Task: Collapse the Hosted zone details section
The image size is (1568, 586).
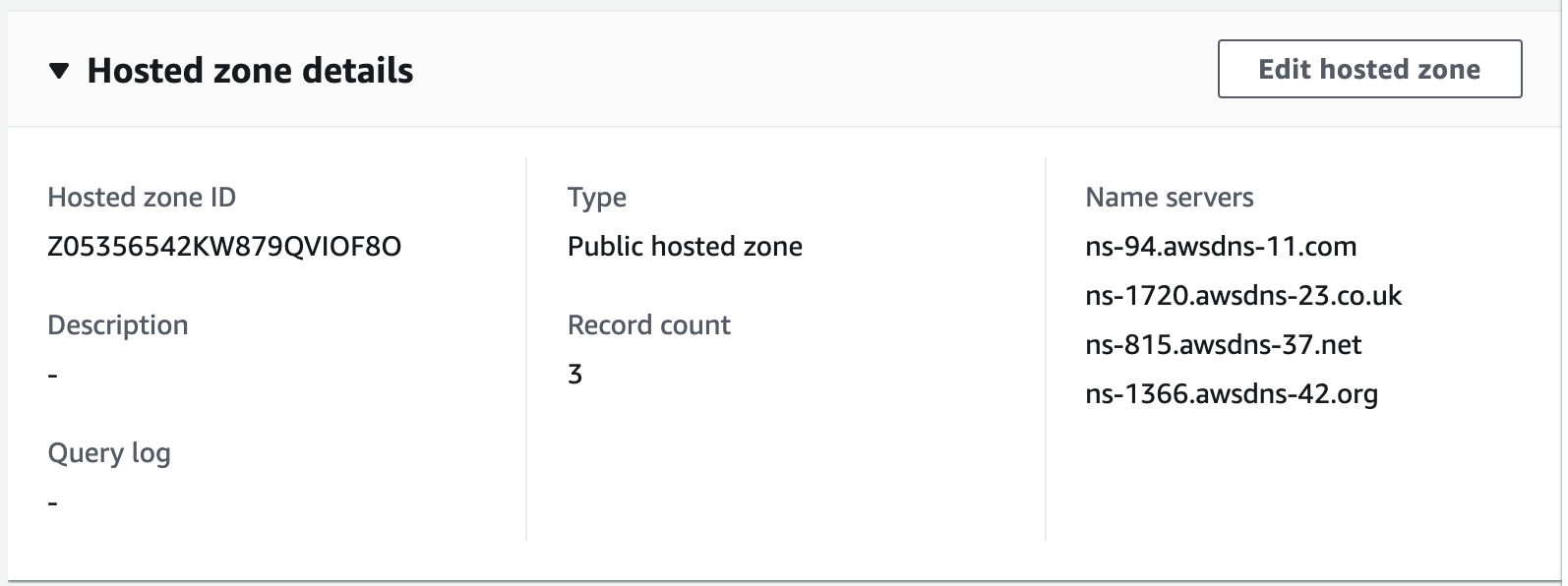Action: [60, 71]
